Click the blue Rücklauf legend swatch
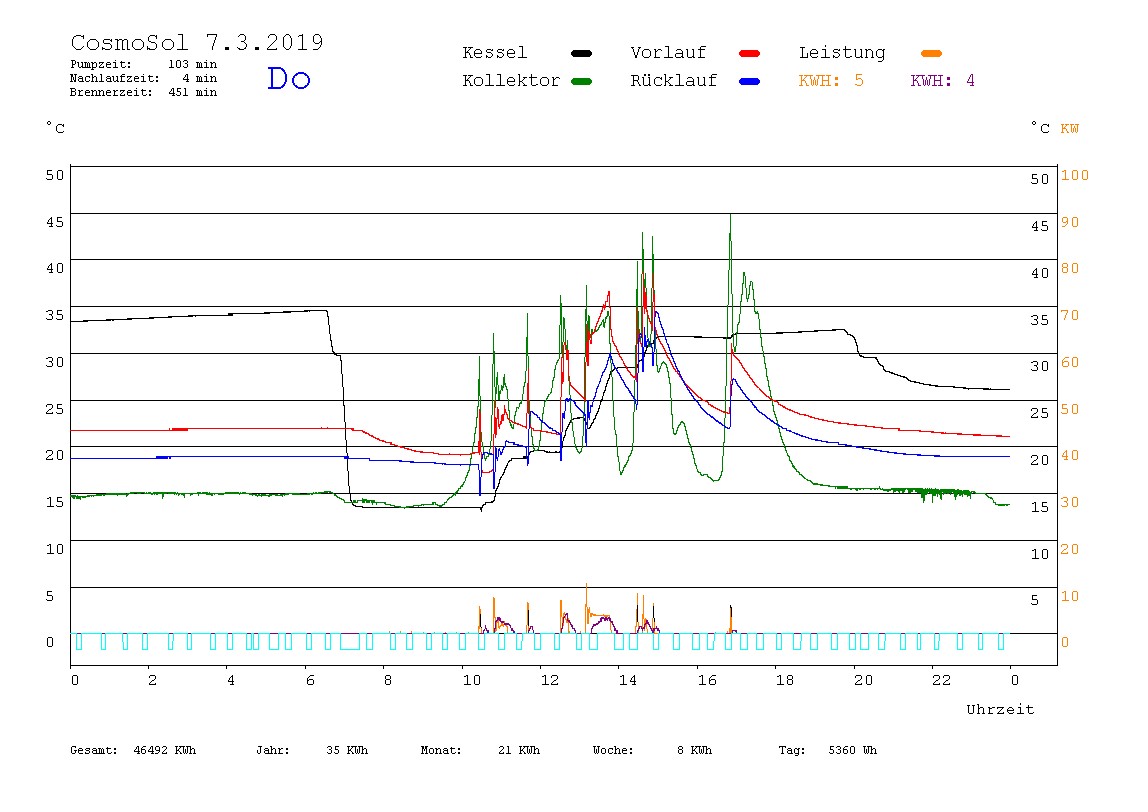Viewport: 1148px width, 812px height. [750, 81]
